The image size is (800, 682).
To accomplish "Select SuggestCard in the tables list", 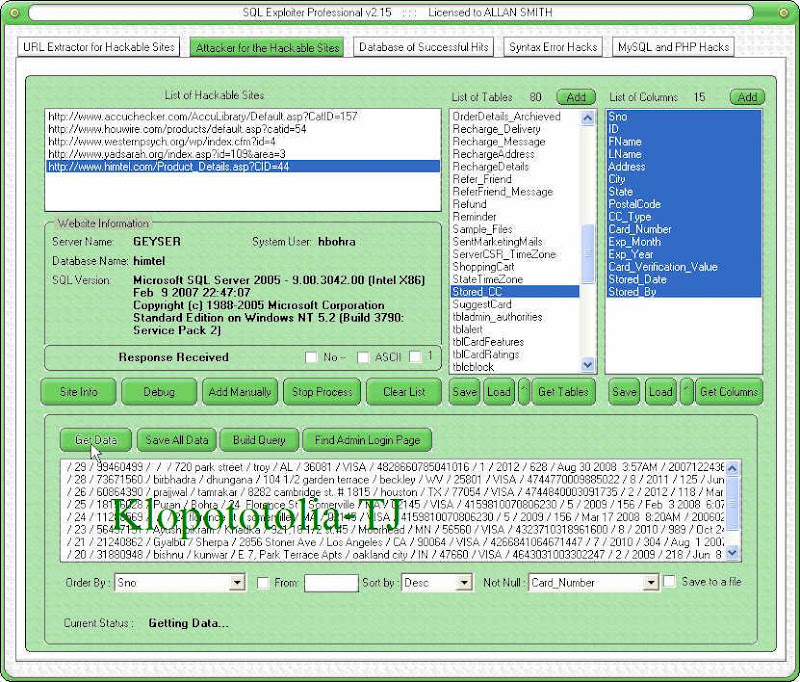I will (x=515, y=305).
